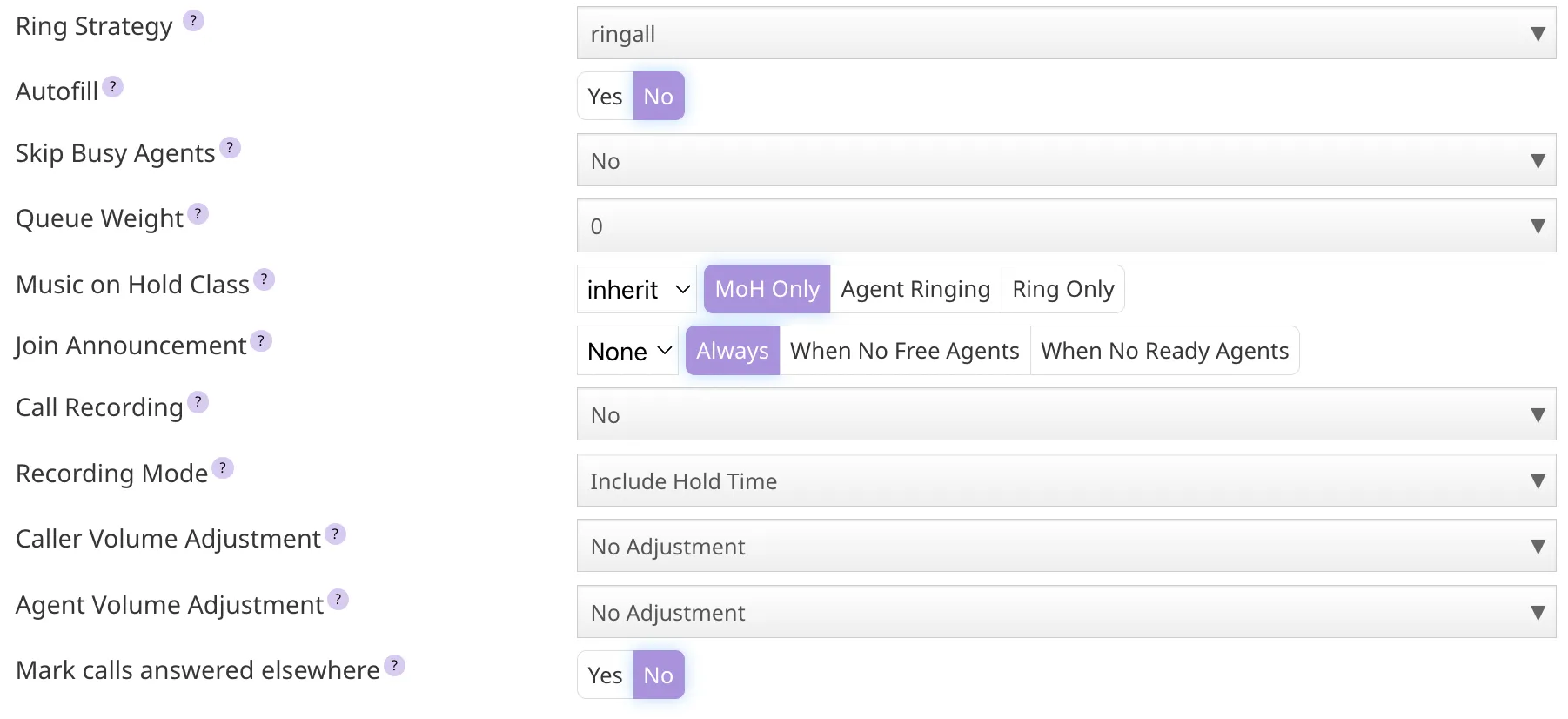Image resolution: width=1568 pixels, height=719 pixels.
Task: Expand the Music on Hold inherit dropdown
Action: pos(637,289)
